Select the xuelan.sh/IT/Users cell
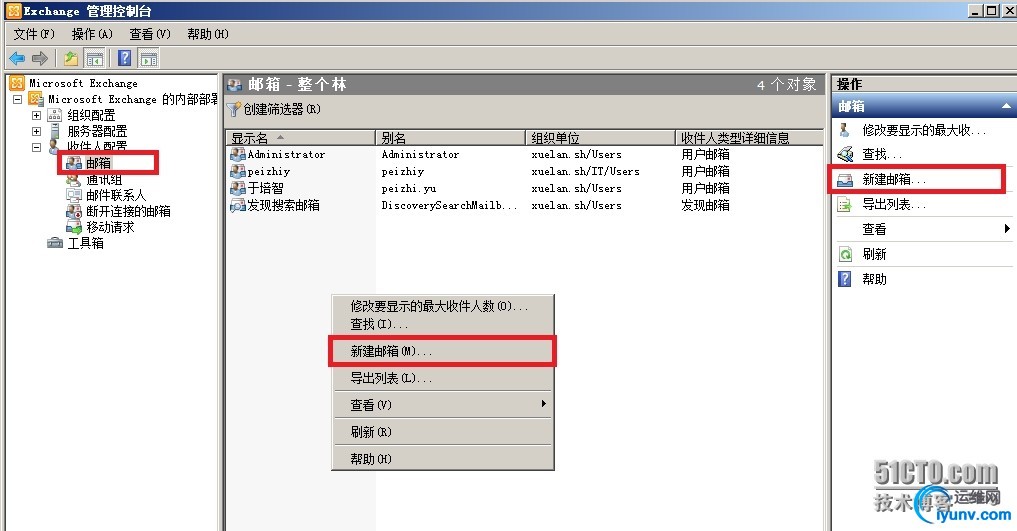Screen dimensions: 1017x531 tap(585, 171)
